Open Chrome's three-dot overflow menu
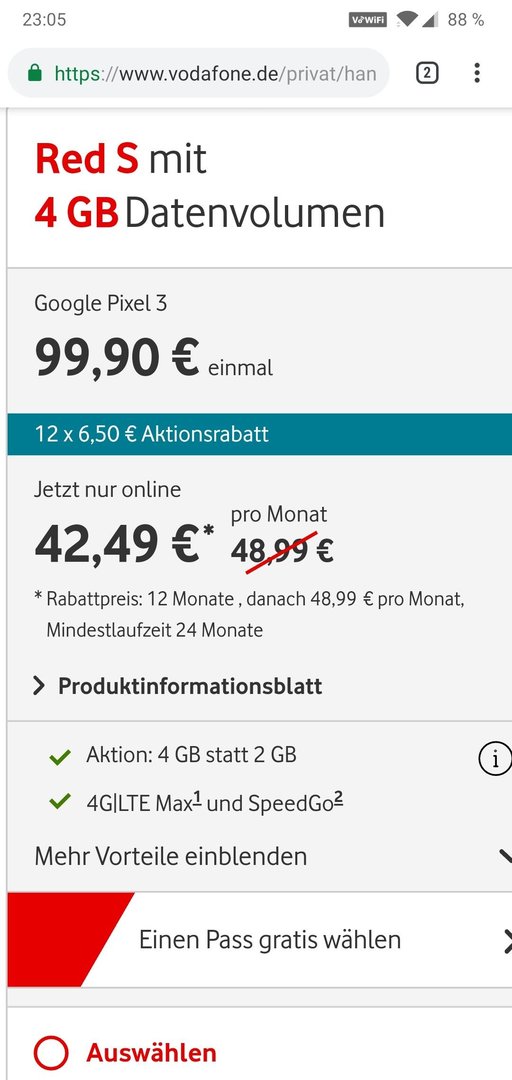The image size is (512, 1080). [477, 73]
